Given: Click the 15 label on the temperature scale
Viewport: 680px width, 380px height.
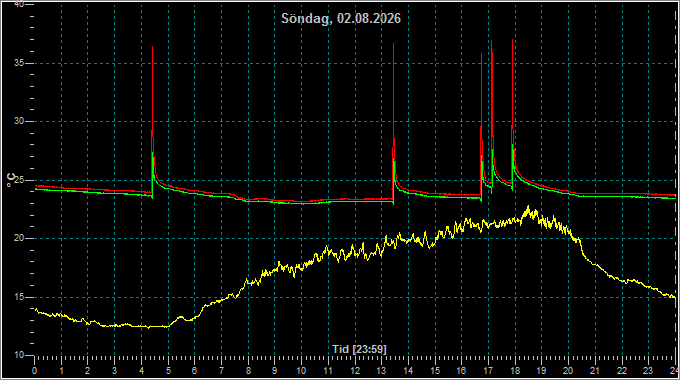Looking at the screenshot, I should tap(19, 297).
